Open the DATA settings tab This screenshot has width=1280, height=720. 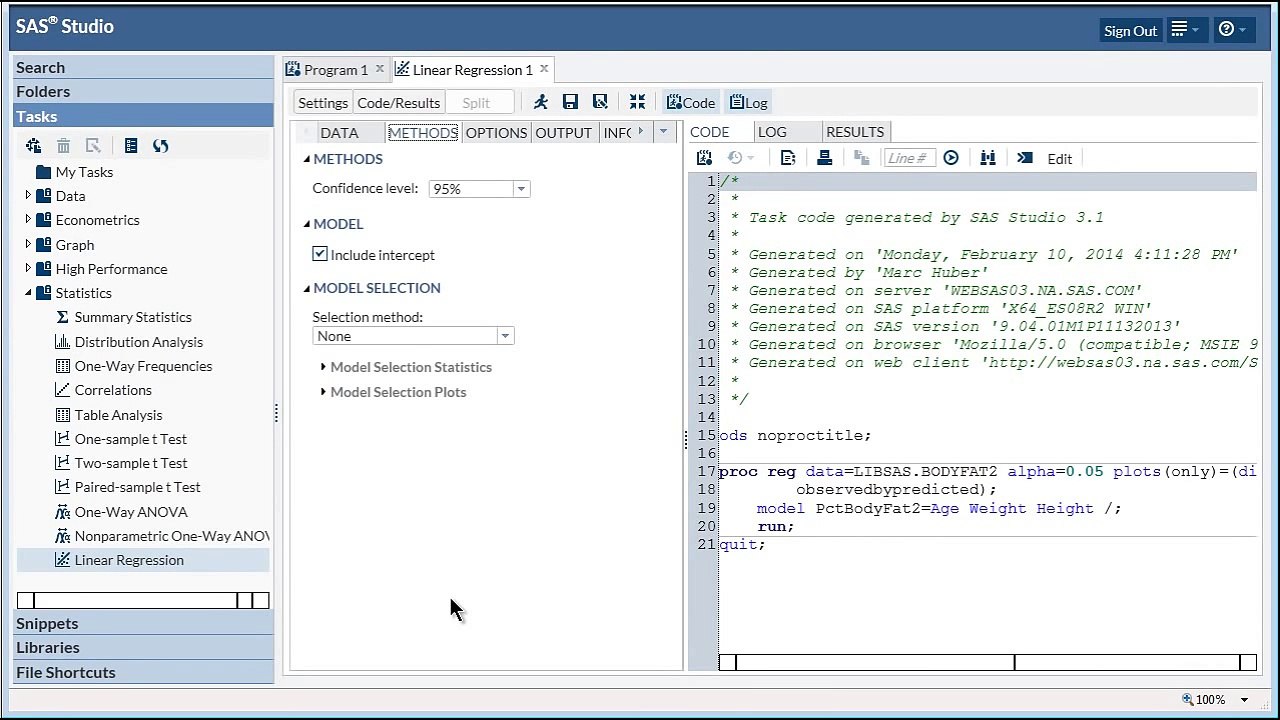[339, 132]
